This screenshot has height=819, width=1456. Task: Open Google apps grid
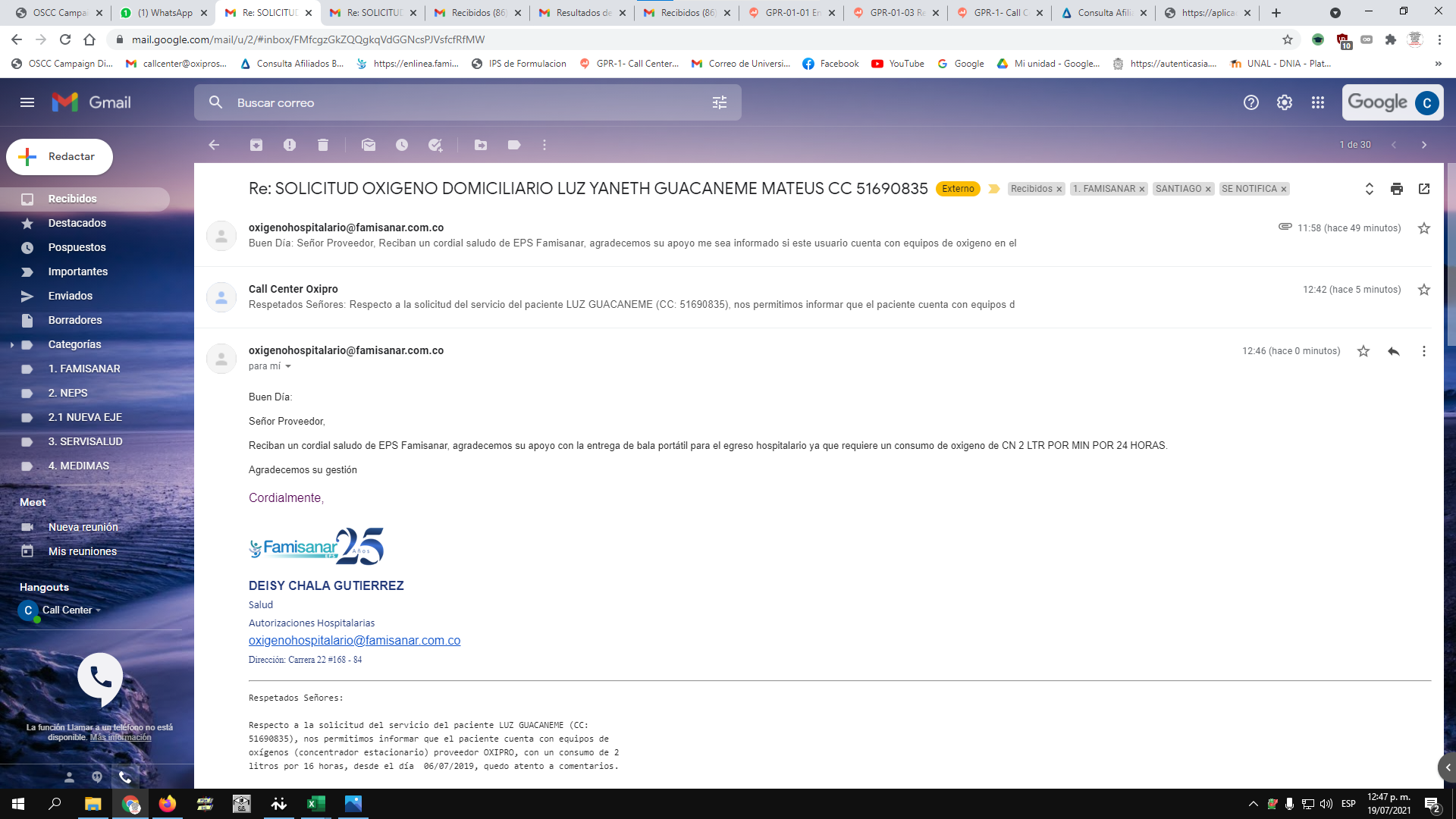pyautogui.click(x=1318, y=102)
